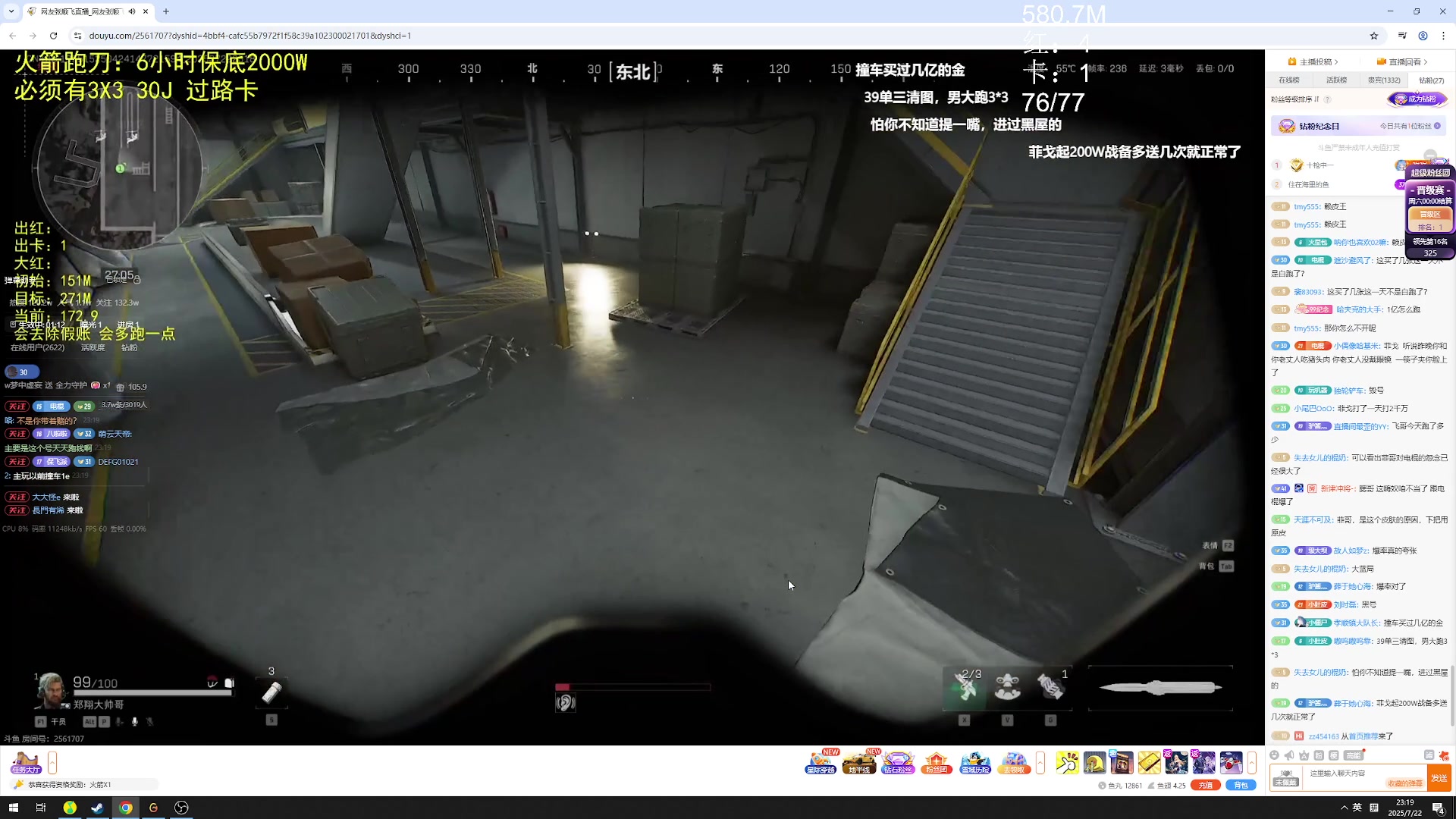Reload the page in Chrome
The image size is (1456, 819).
[x=53, y=36]
